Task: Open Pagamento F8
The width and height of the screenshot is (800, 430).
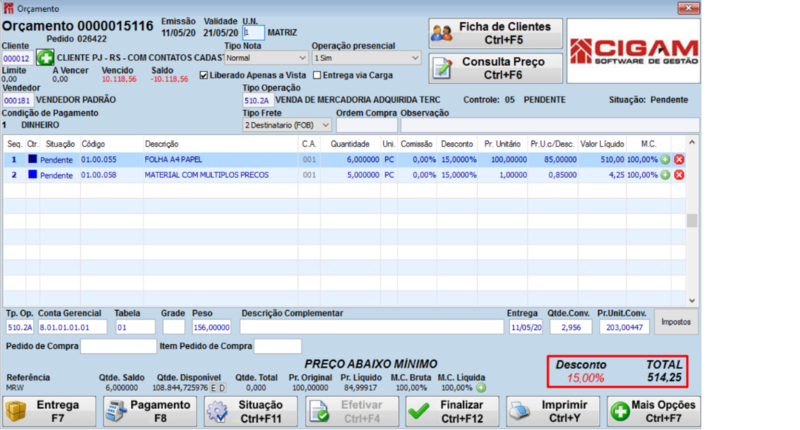Action: point(150,411)
